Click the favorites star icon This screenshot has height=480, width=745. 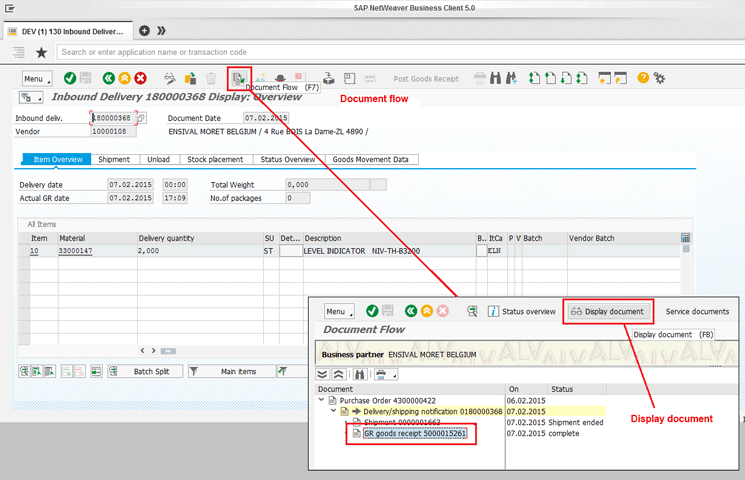point(41,52)
